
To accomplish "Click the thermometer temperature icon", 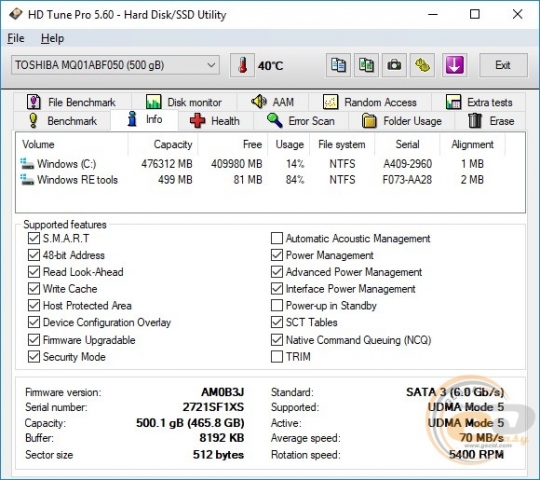I will [x=242, y=65].
